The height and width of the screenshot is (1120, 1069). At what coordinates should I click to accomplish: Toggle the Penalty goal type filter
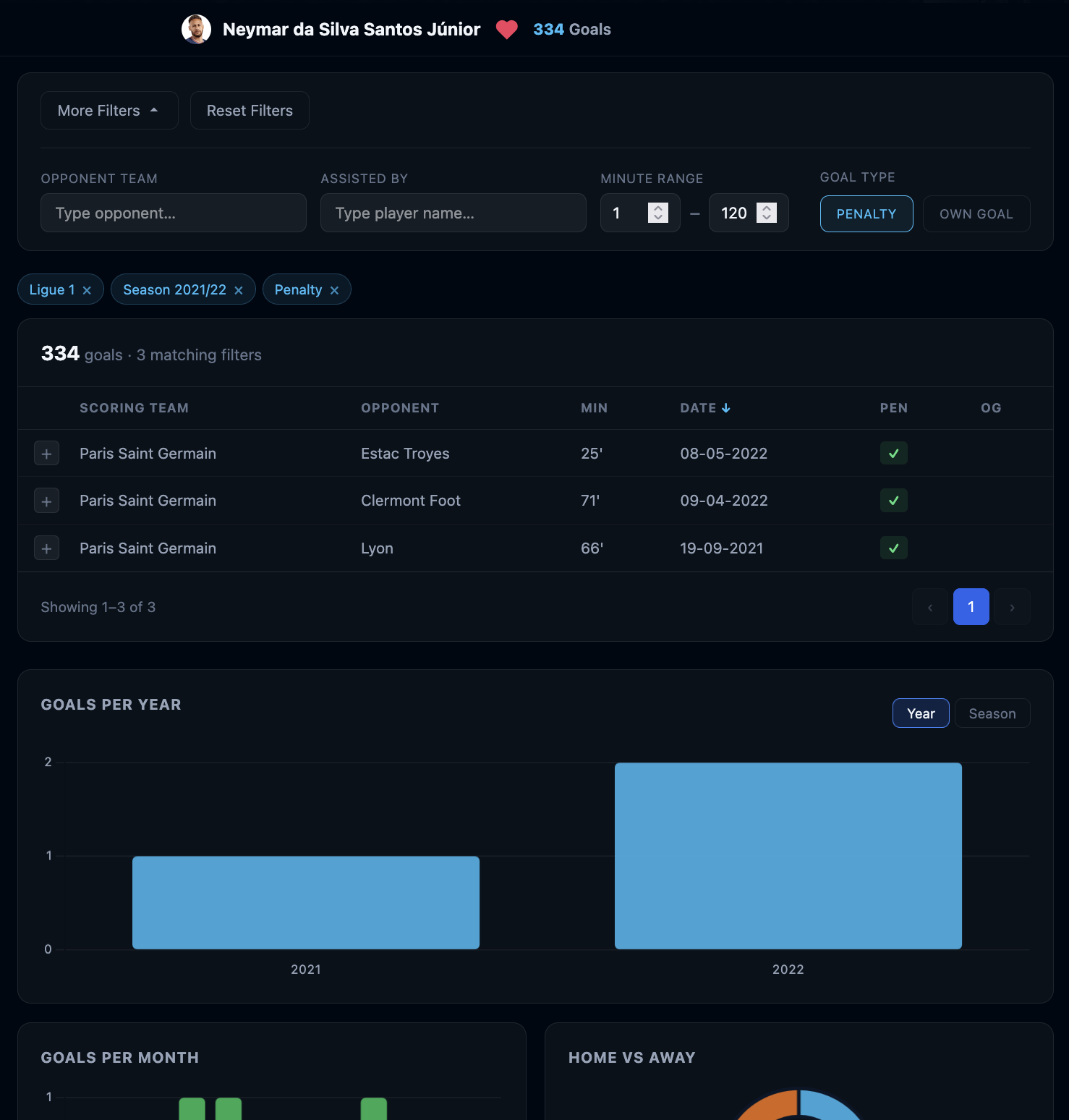click(x=866, y=214)
